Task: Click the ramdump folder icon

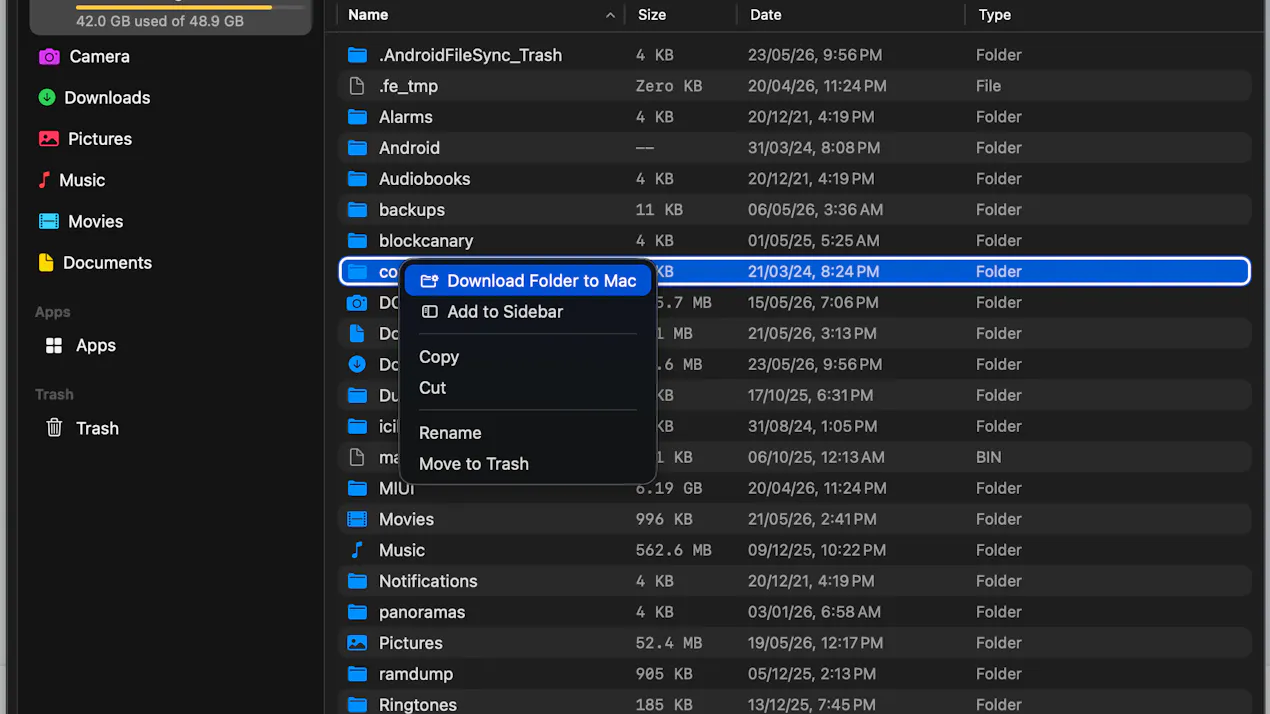Action: point(357,674)
